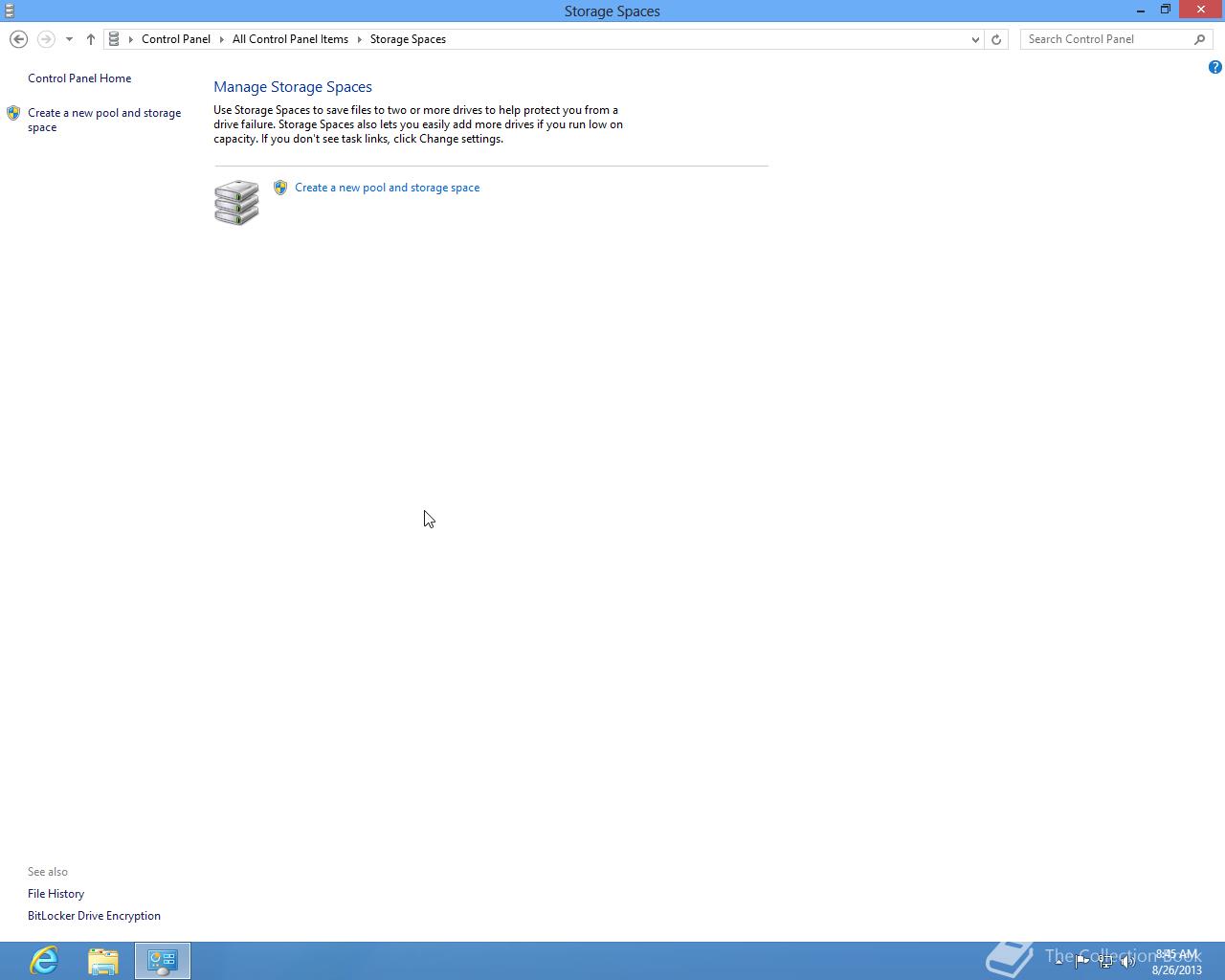1225x980 pixels.
Task: Open the recent locations dropdown arrow
Action: point(69,39)
